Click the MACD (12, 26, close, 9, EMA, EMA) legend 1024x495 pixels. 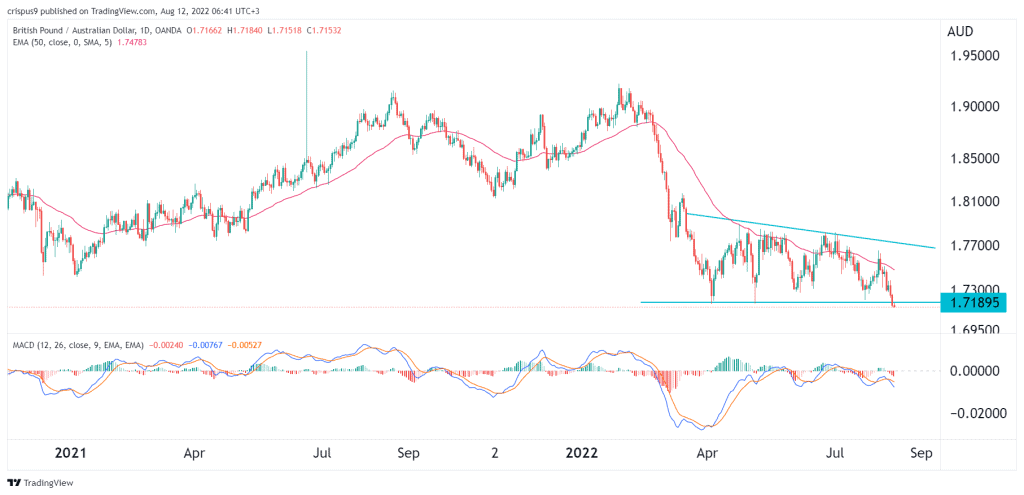point(76,345)
